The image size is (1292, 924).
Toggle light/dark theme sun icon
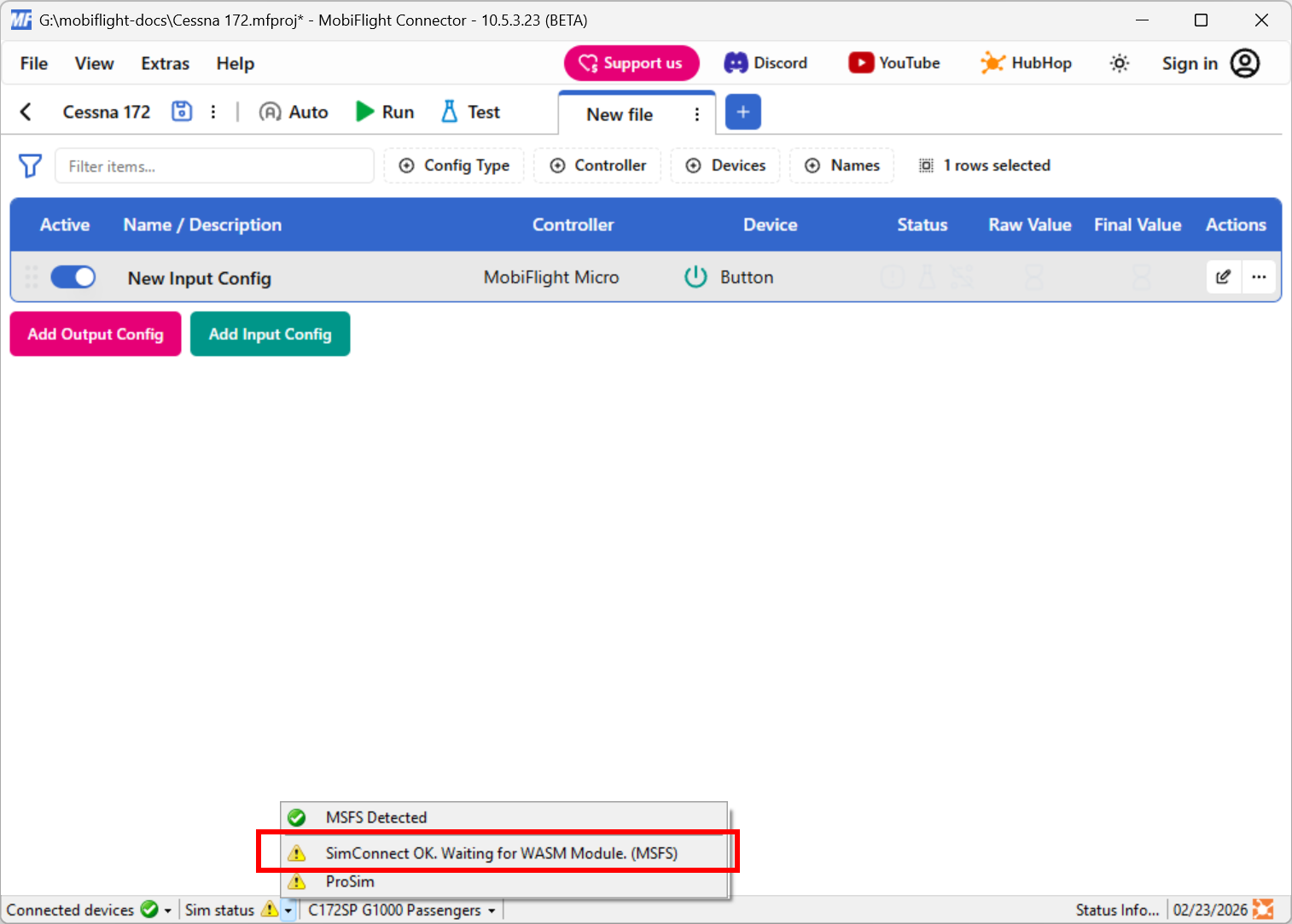coord(1119,63)
